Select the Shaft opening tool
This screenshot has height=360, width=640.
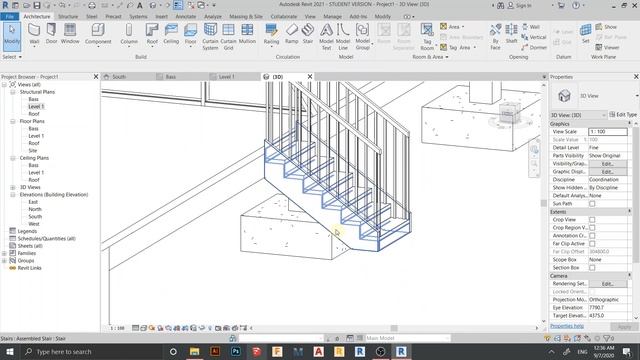pyautogui.click(x=511, y=33)
